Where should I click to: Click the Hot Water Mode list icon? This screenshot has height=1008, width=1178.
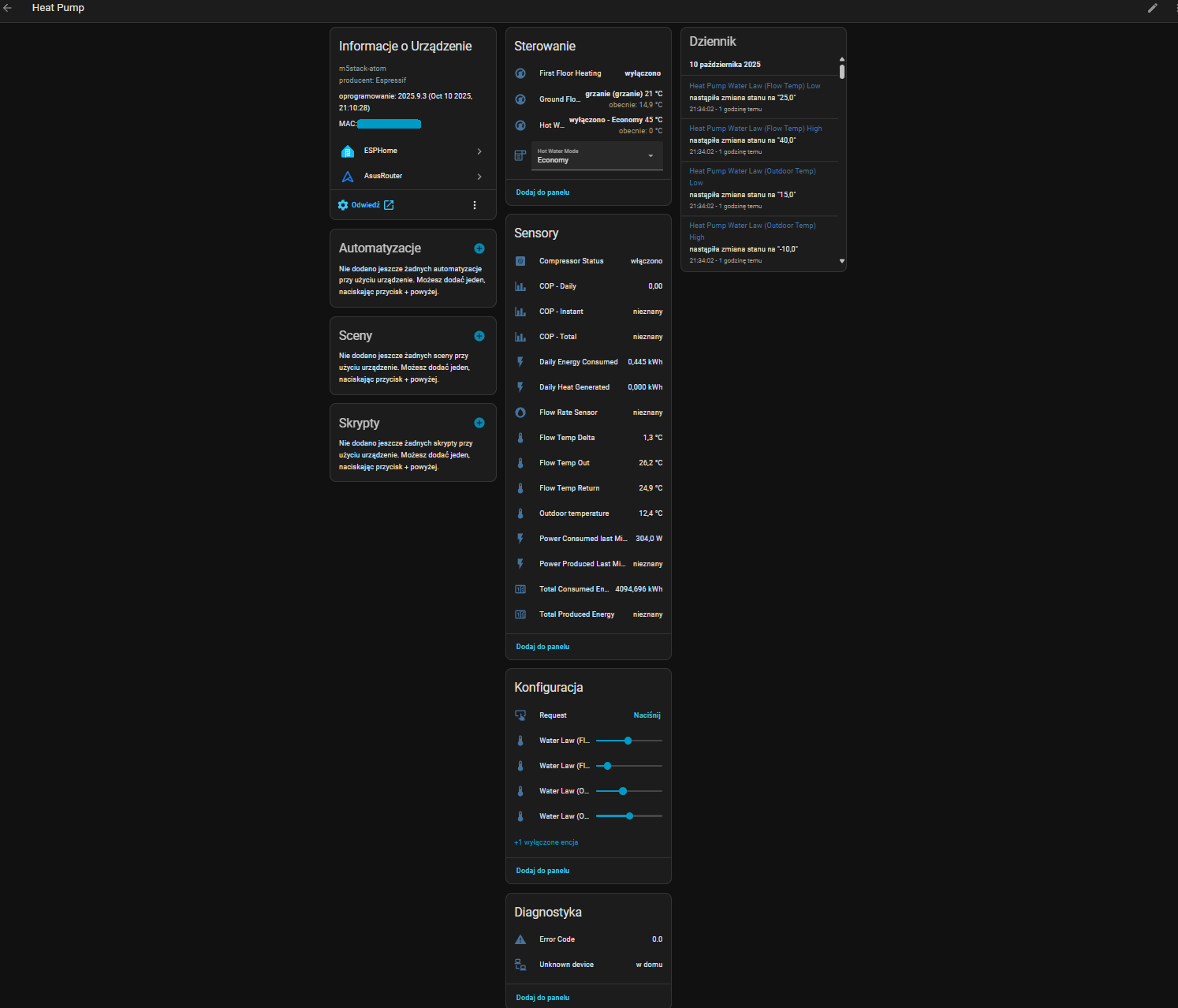[x=520, y=155]
